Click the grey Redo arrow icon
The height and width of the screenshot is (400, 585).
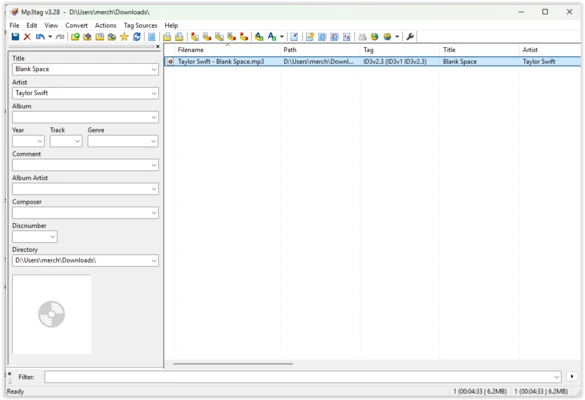pos(60,37)
